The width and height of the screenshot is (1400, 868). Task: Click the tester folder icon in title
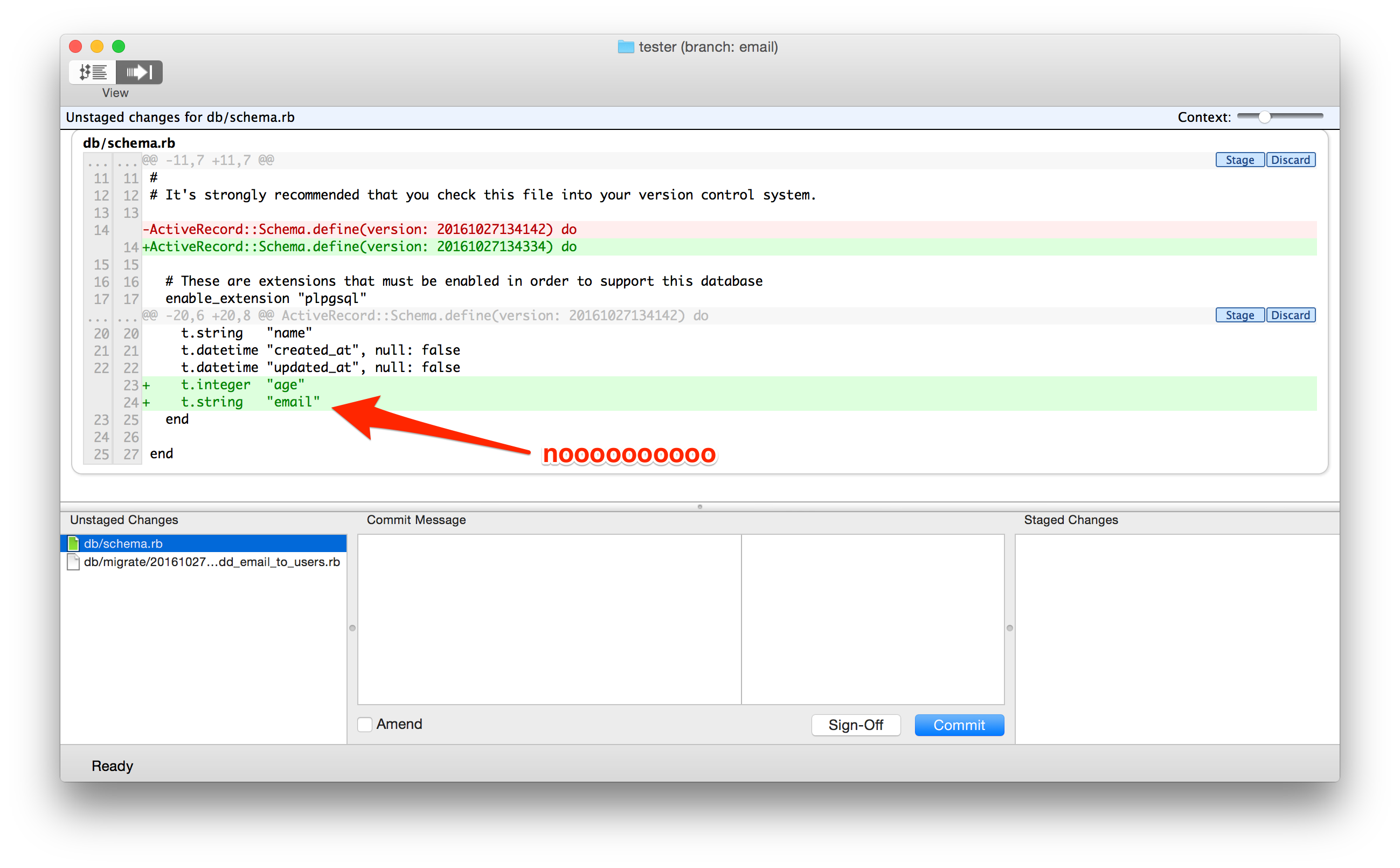tap(626, 47)
